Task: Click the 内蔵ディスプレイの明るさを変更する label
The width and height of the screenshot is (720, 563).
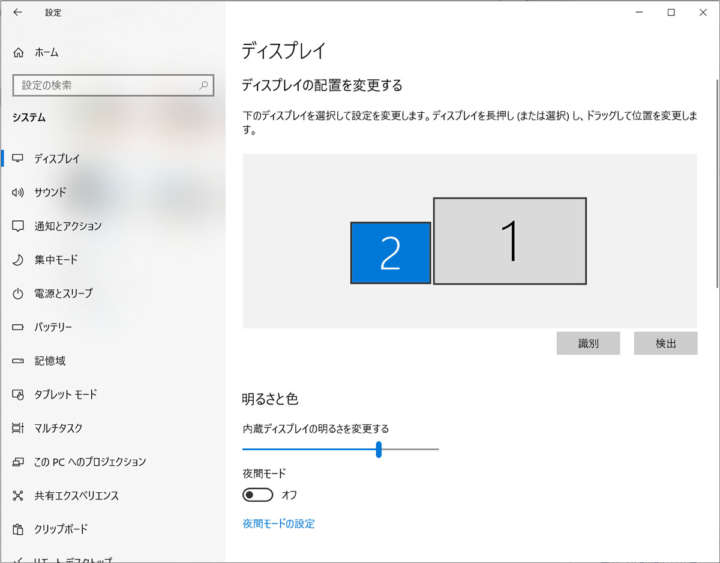Action: [x=315, y=428]
